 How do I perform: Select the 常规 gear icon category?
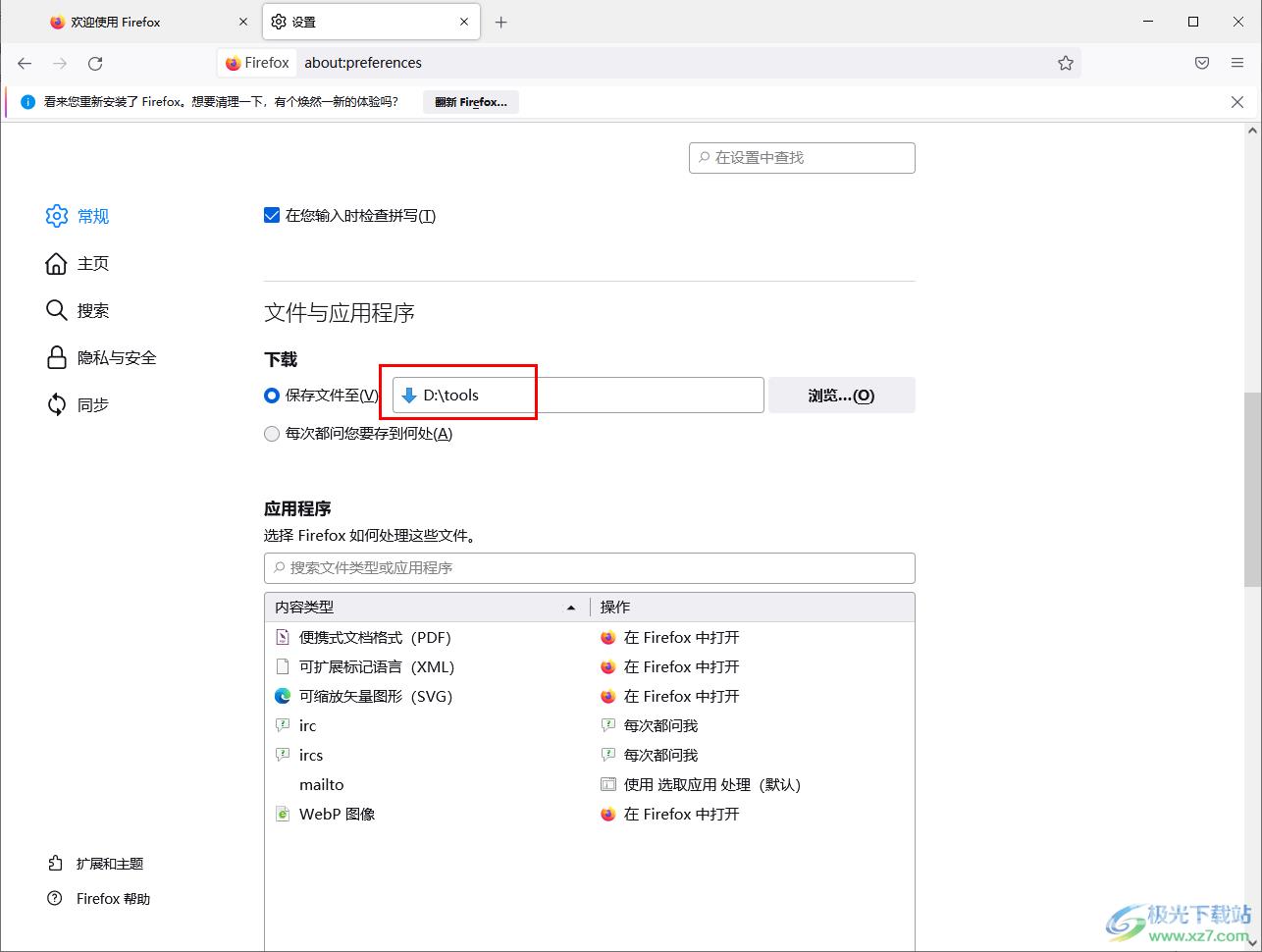click(77, 216)
